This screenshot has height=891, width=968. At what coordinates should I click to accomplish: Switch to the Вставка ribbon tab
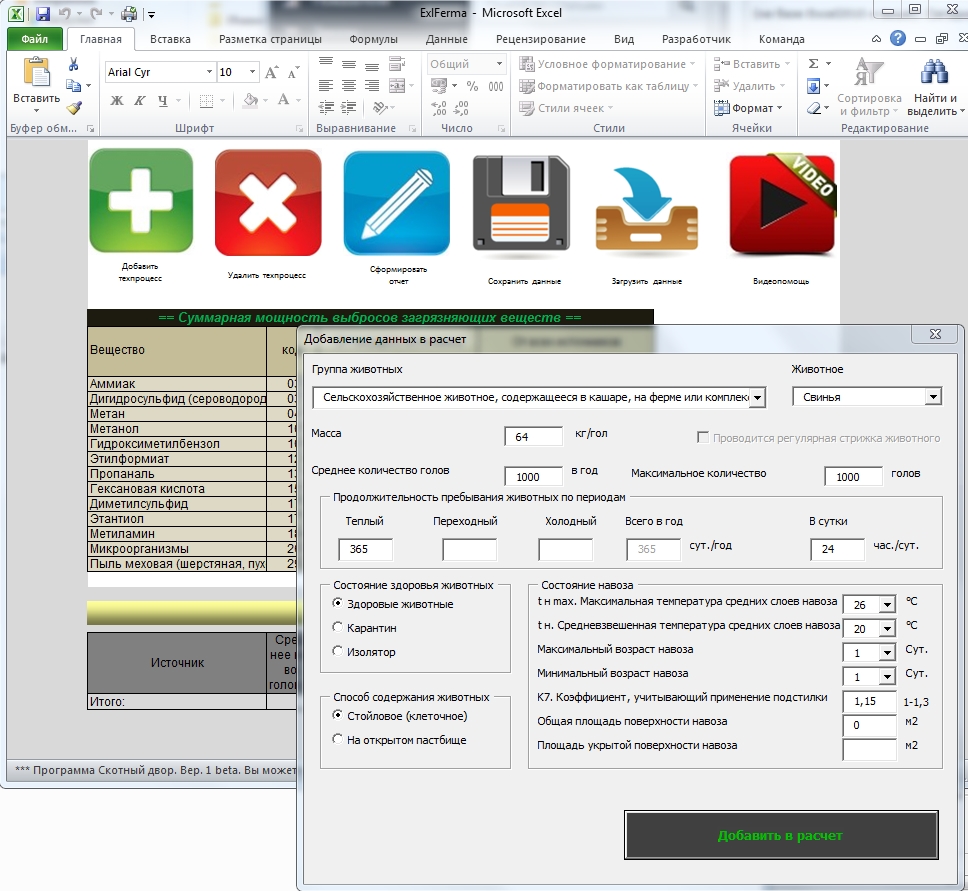click(x=170, y=39)
